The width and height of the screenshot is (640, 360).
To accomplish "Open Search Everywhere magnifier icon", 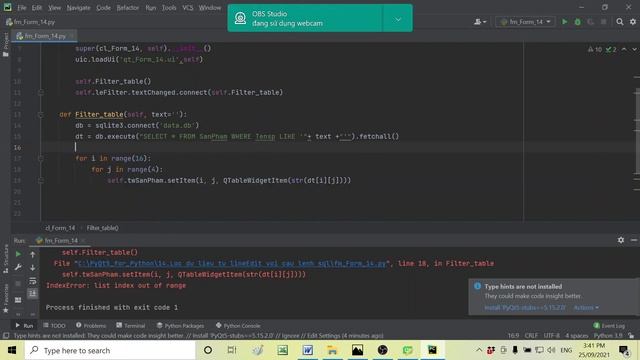I will tap(620, 22).
